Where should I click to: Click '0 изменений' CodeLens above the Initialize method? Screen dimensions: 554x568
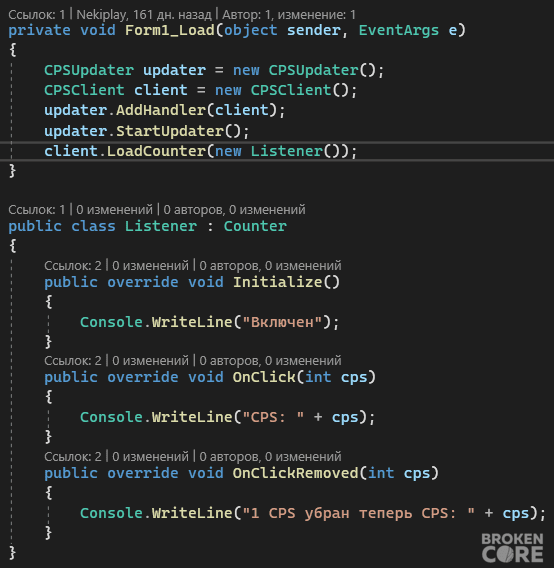[150, 266]
